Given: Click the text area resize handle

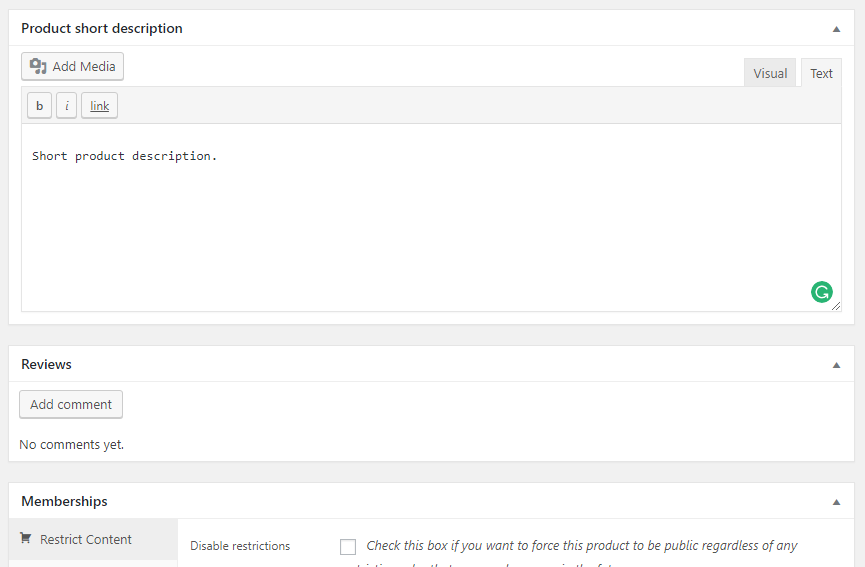Looking at the screenshot, I should pyautogui.click(x=836, y=306).
